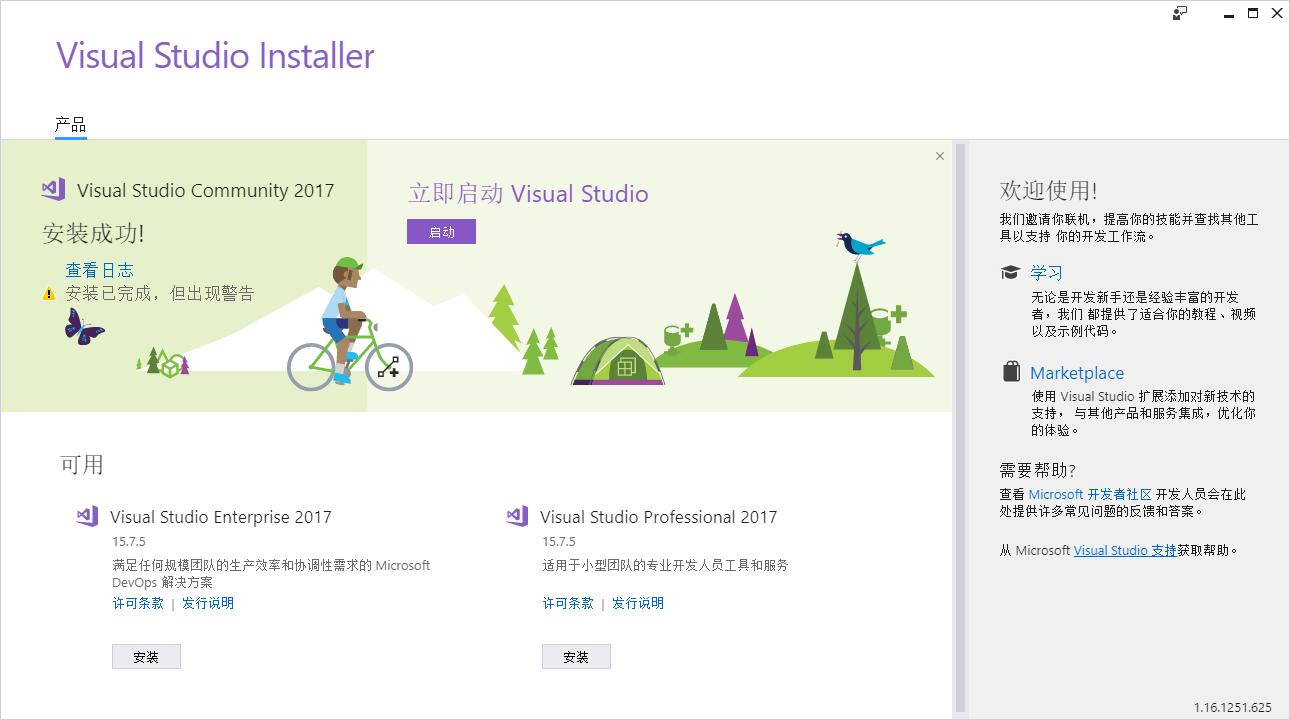Open 许可条款 for Enterprise 2017
Viewport: 1290px width, 720px height.
click(138, 603)
